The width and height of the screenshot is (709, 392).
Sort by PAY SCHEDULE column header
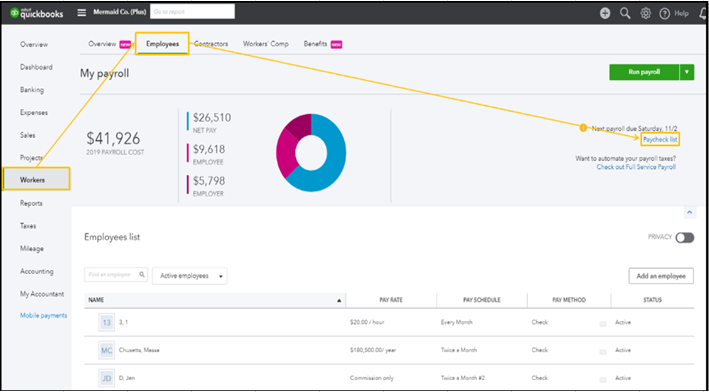[x=482, y=300]
